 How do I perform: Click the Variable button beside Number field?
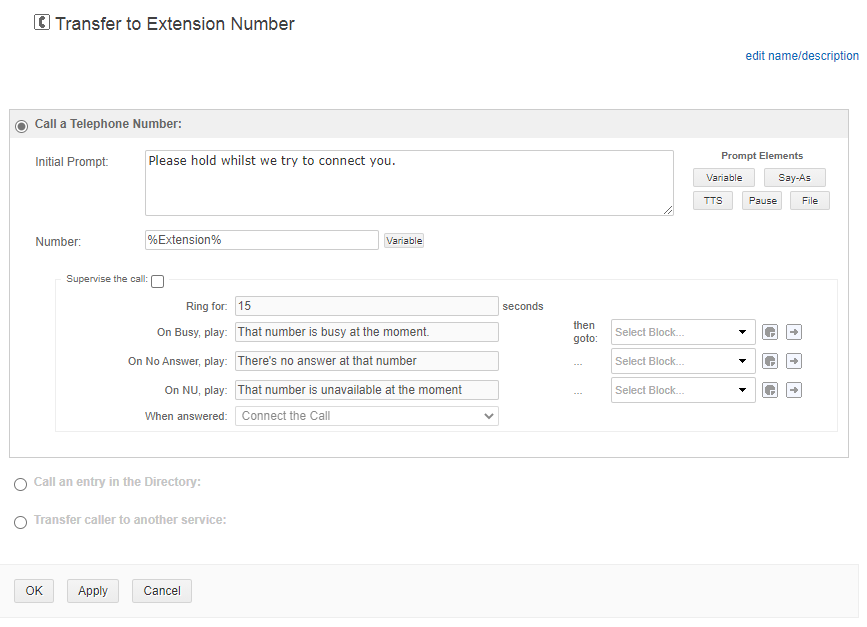pos(404,241)
